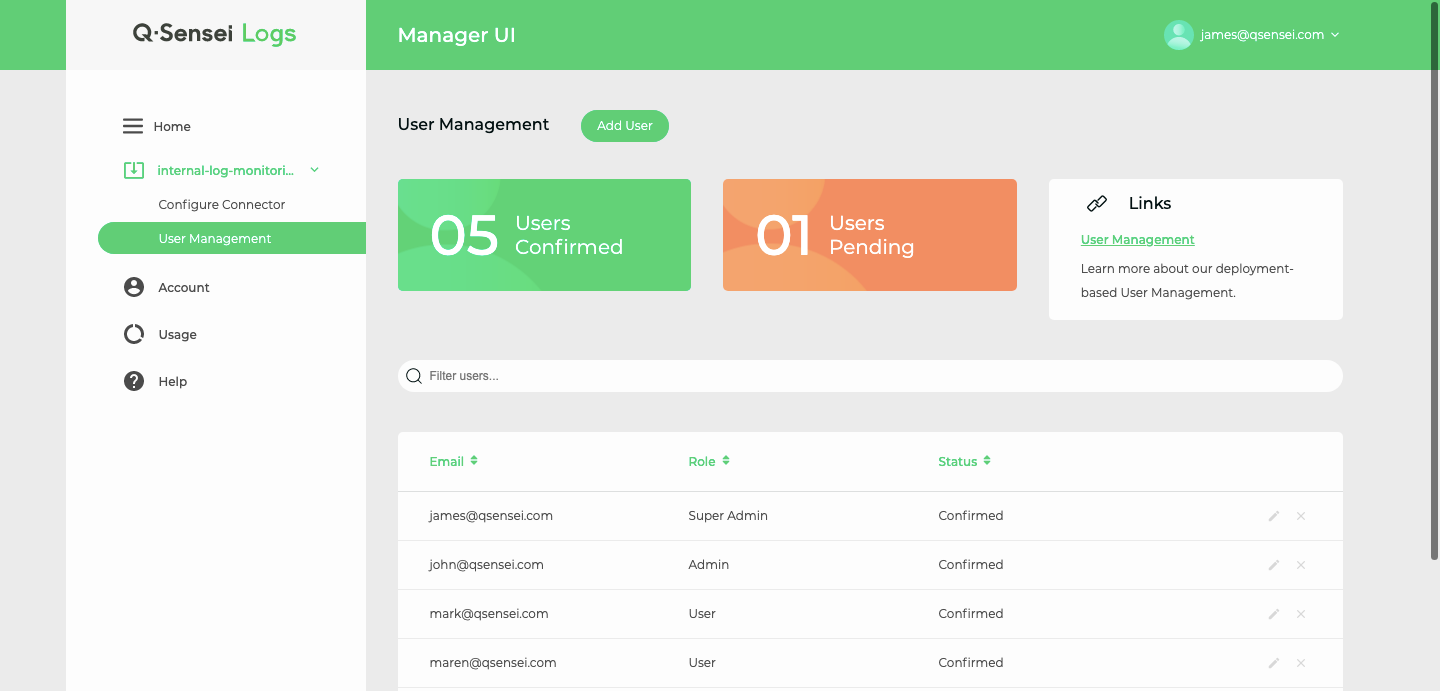Click the Q-Sensei Logs logo
1440x691 pixels.
click(215, 34)
